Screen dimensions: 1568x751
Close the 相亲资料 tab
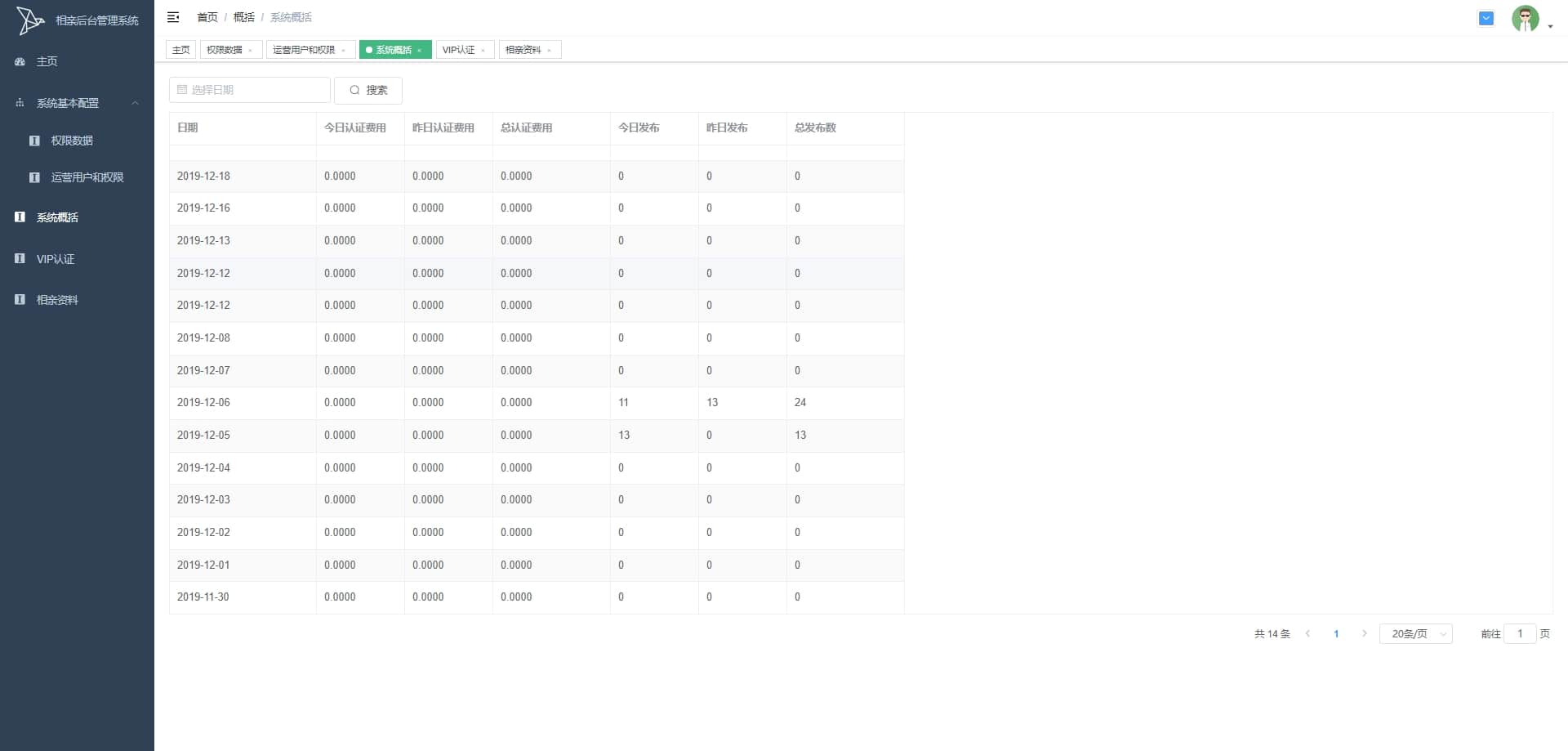(549, 51)
